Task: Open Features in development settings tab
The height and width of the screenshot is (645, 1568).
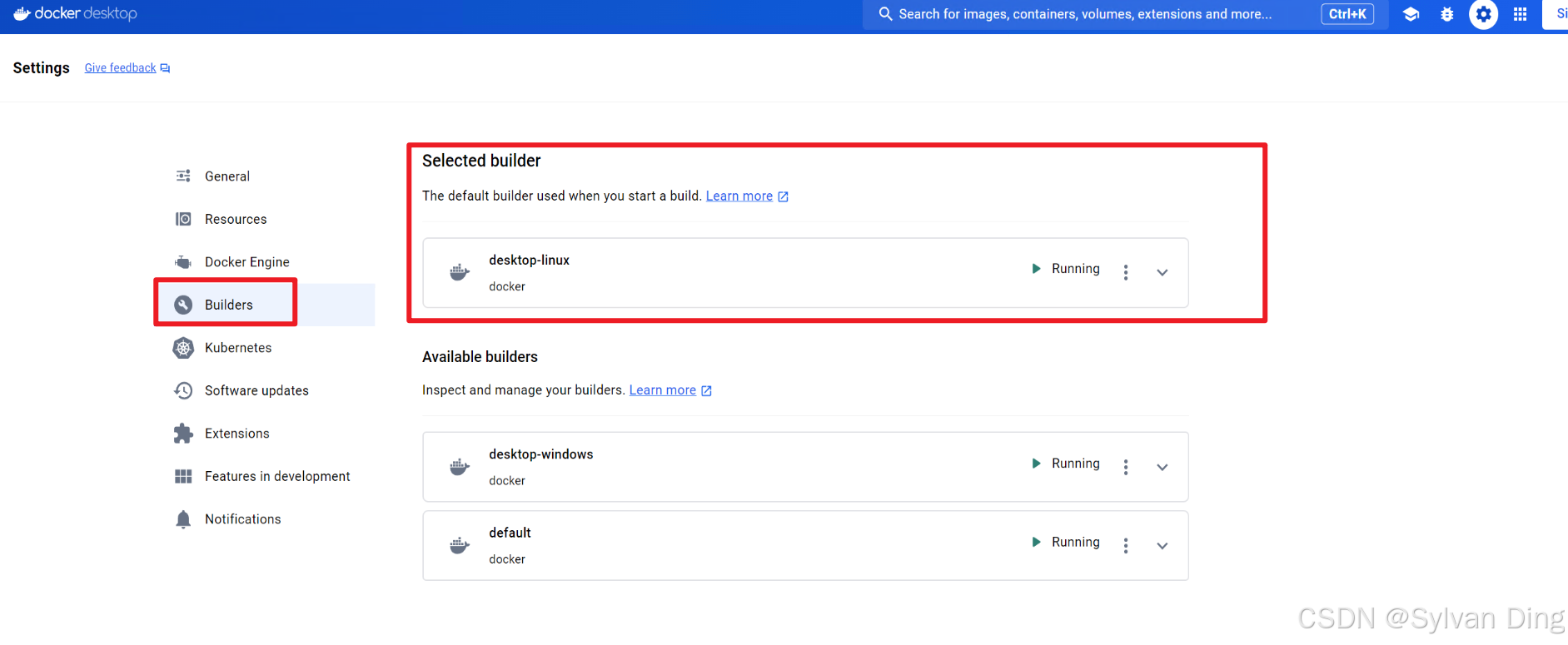Action: (x=265, y=476)
